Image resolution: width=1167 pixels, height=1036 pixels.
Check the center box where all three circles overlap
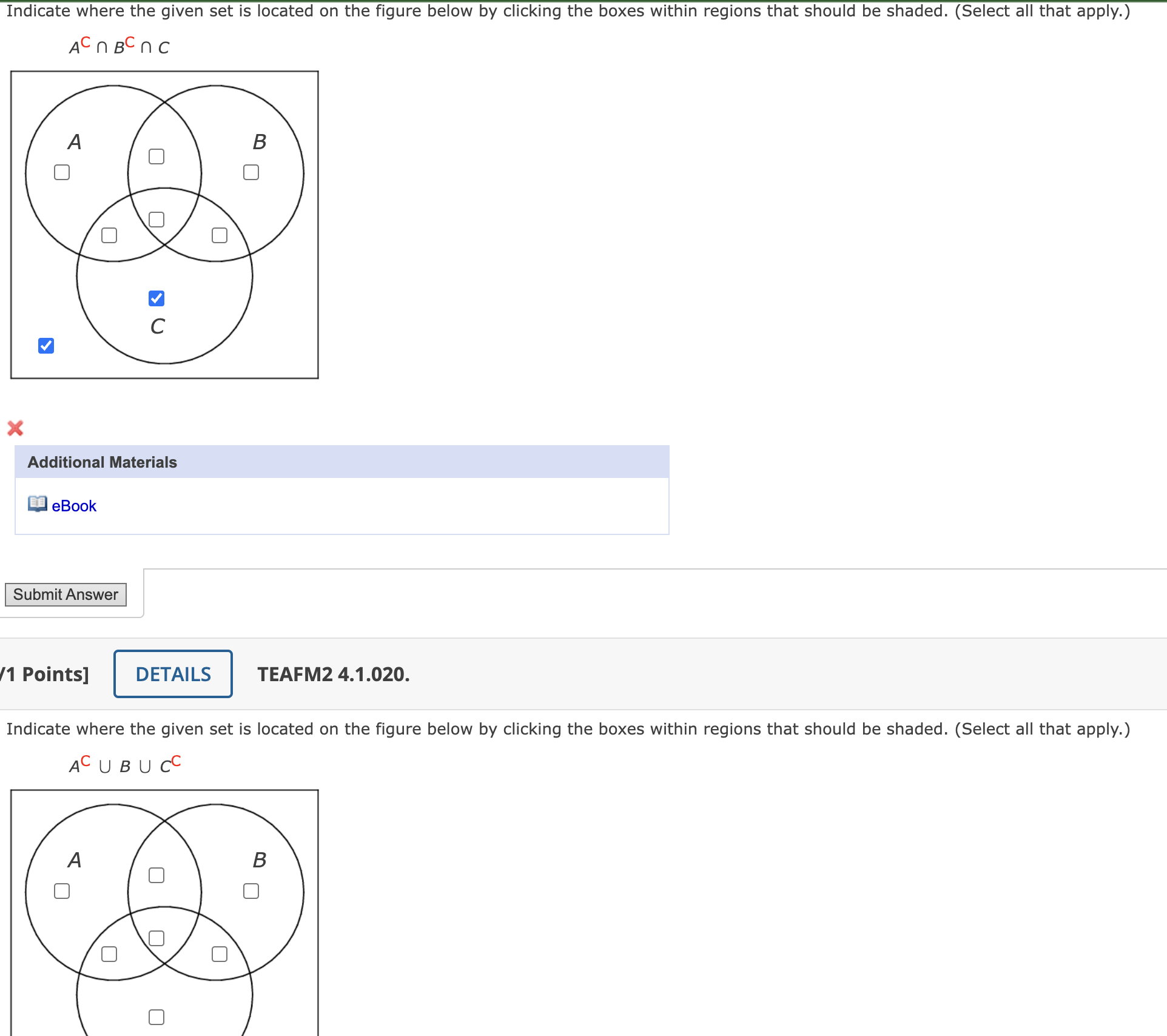tap(156, 219)
